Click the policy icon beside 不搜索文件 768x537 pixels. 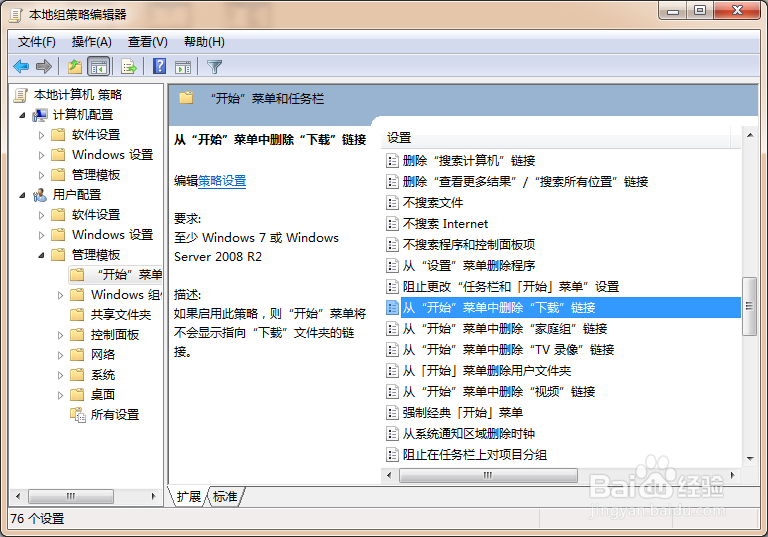392,203
